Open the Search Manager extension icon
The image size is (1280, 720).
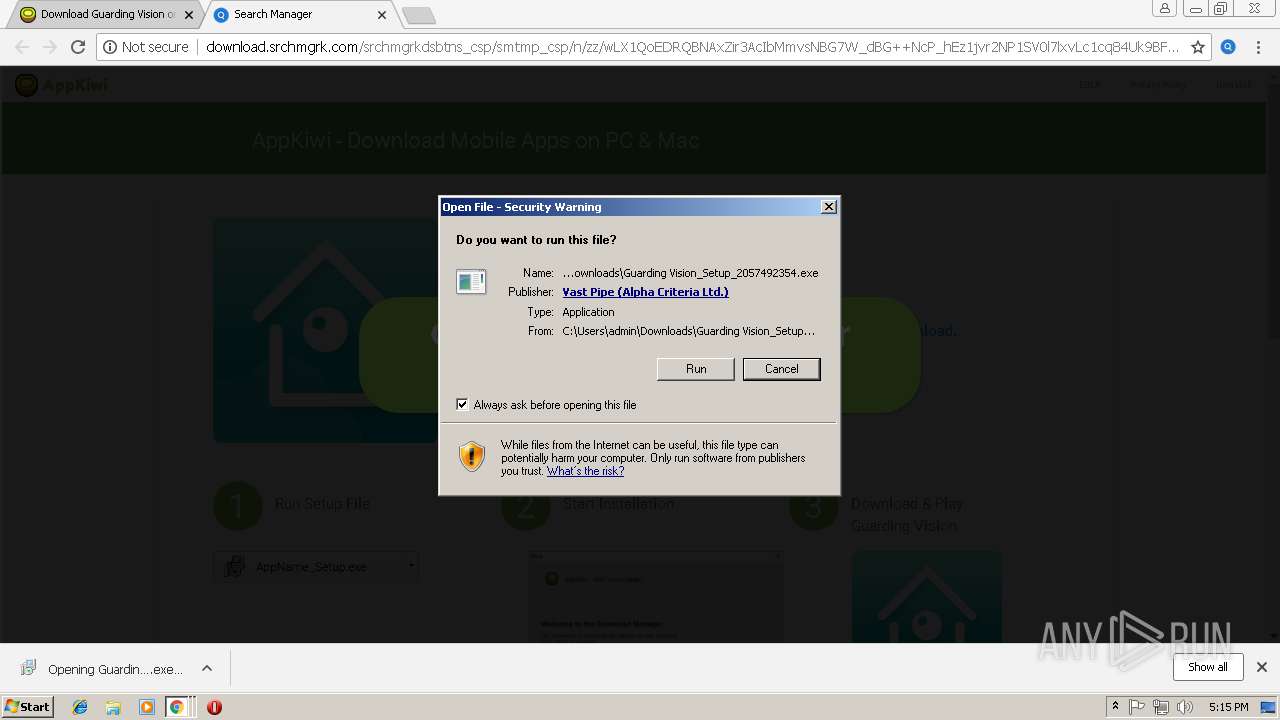tap(1228, 47)
